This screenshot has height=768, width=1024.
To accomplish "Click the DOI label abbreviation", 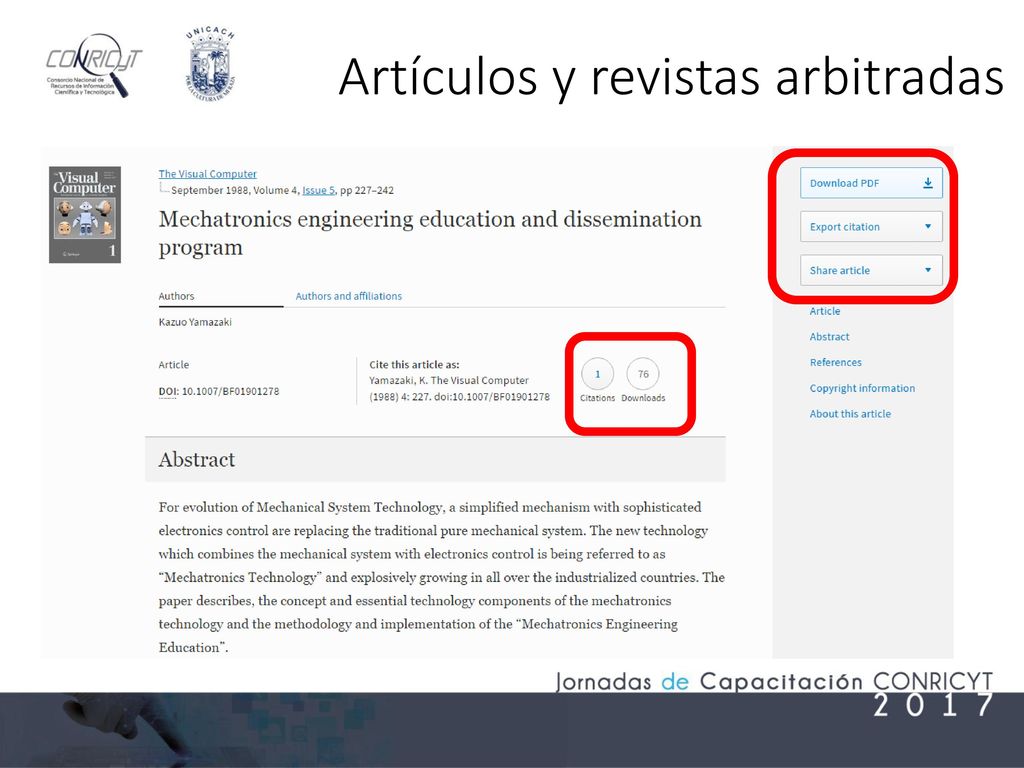I will (168, 391).
